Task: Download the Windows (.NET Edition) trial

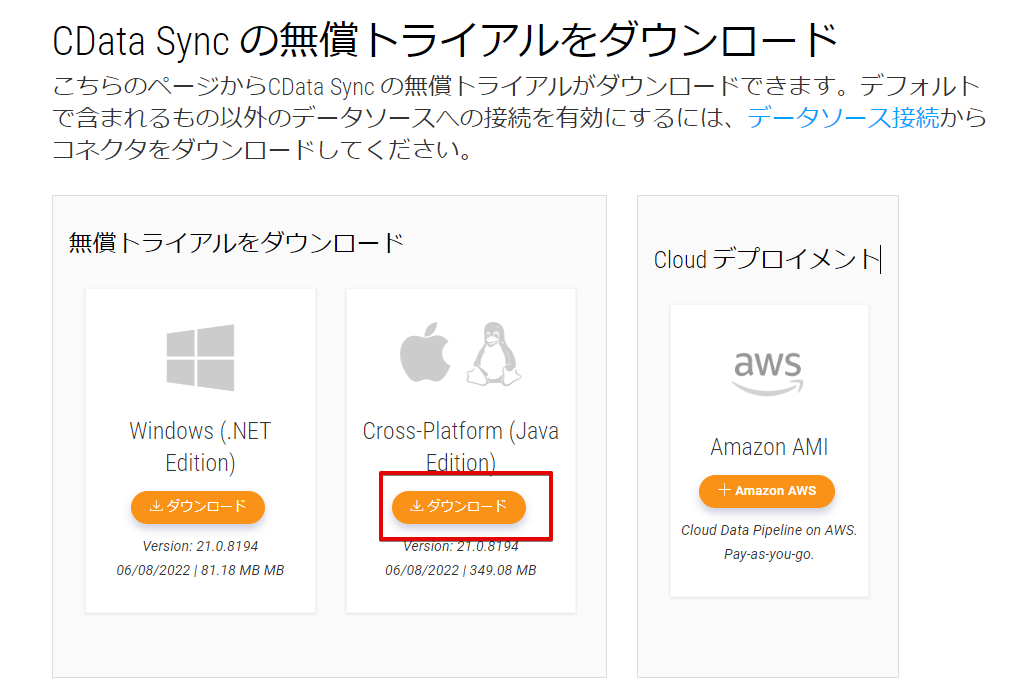Action: coord(198,507)
